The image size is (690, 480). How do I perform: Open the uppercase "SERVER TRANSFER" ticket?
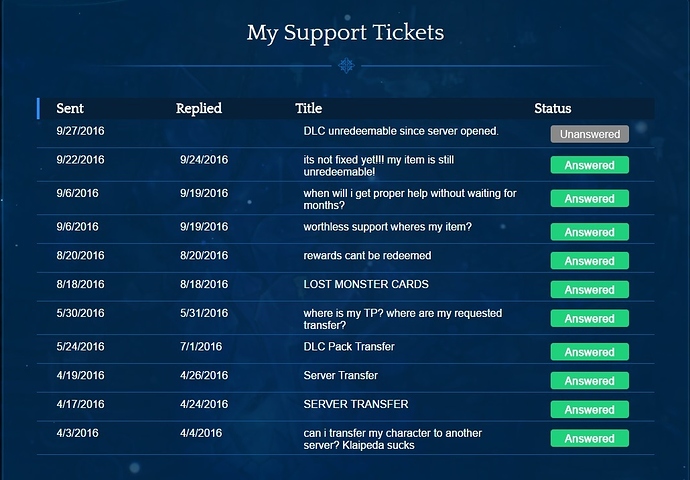356,404
